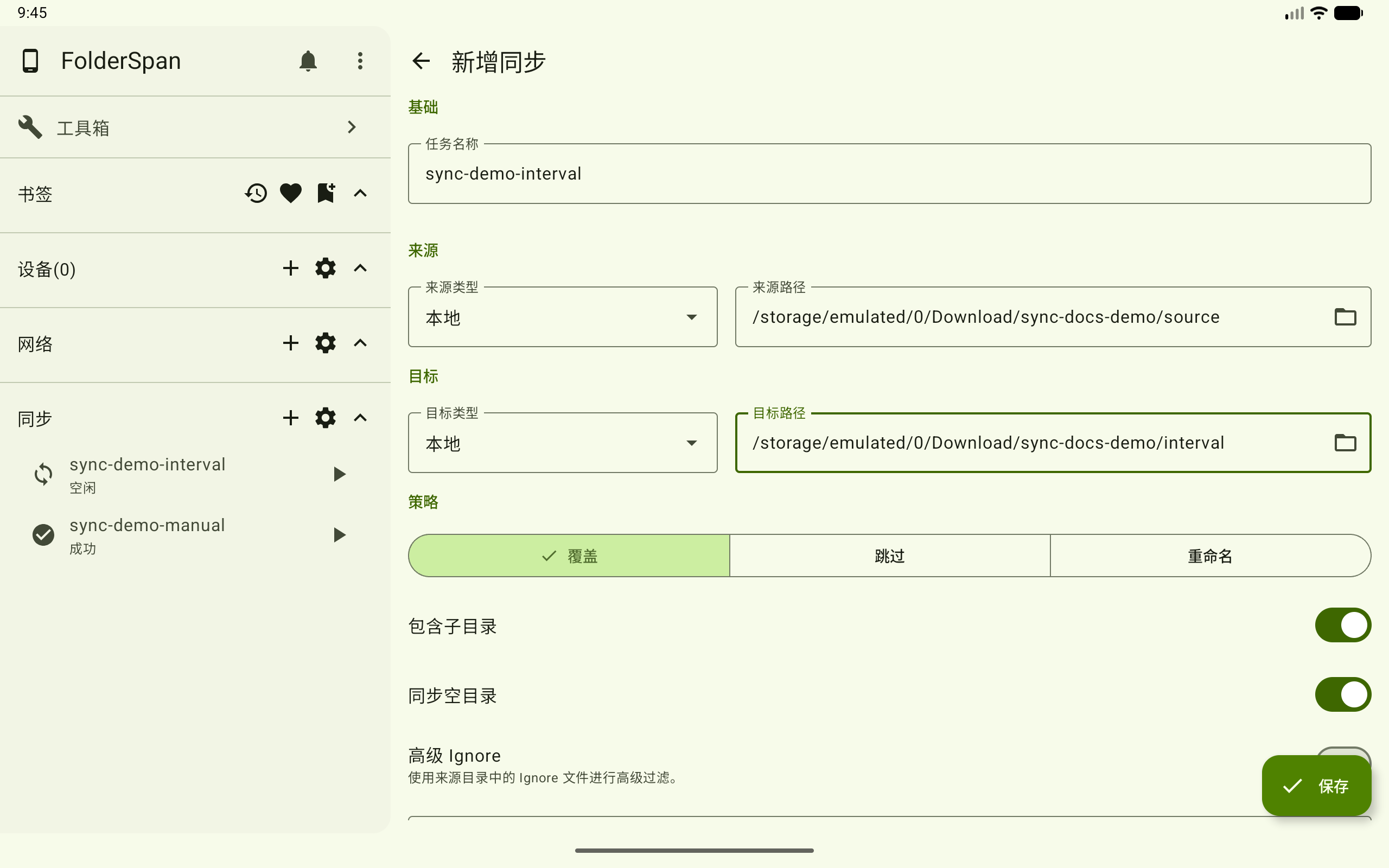Image resolution: width=1389 pixels, height=868 pixels.
Task: Open settings gear in 设备(0) row
Action: tap(326, 268)
